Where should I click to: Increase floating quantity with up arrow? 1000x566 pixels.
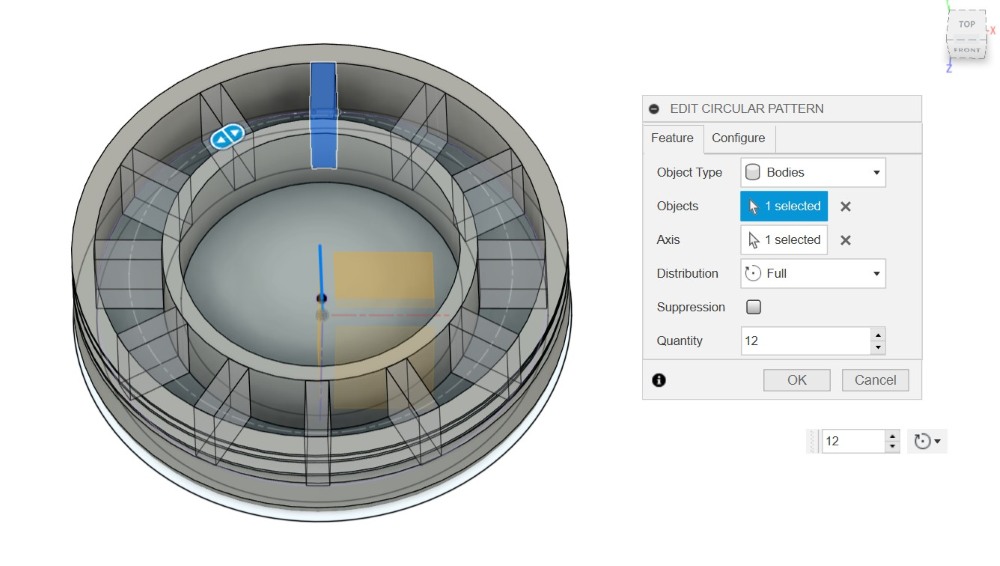(893, 436)
